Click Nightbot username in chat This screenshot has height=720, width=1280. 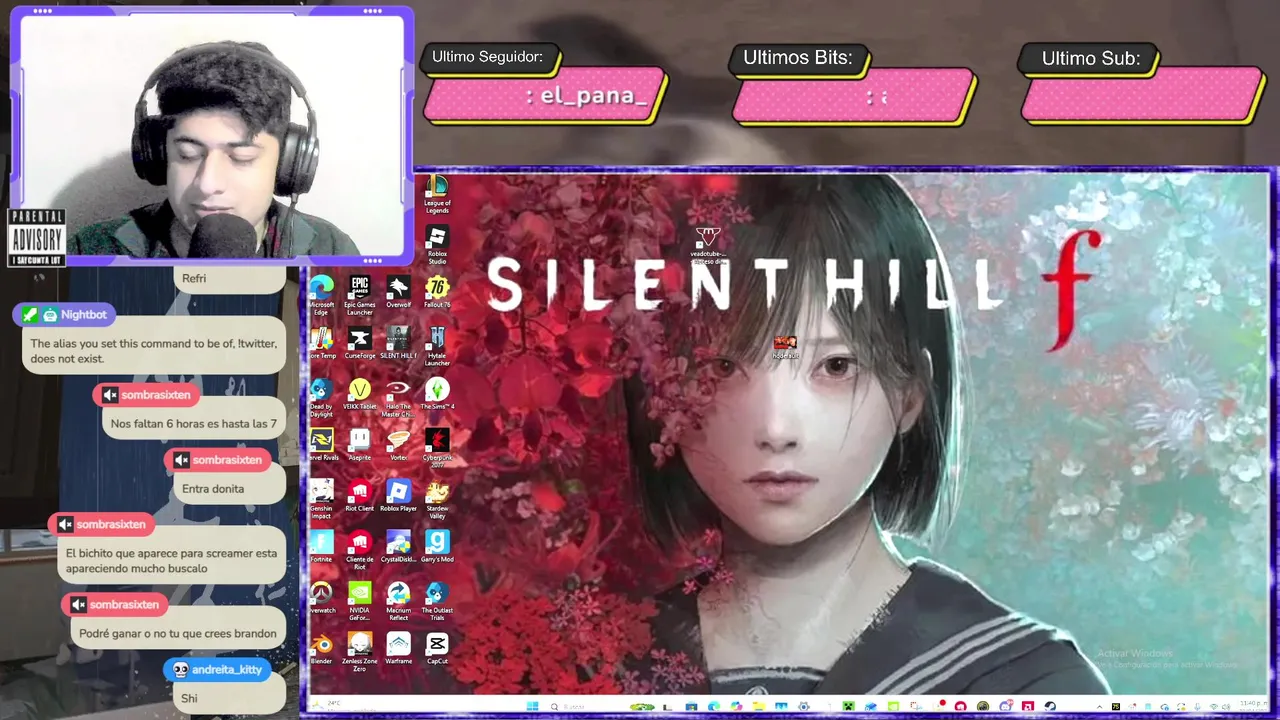click(84, 315)
